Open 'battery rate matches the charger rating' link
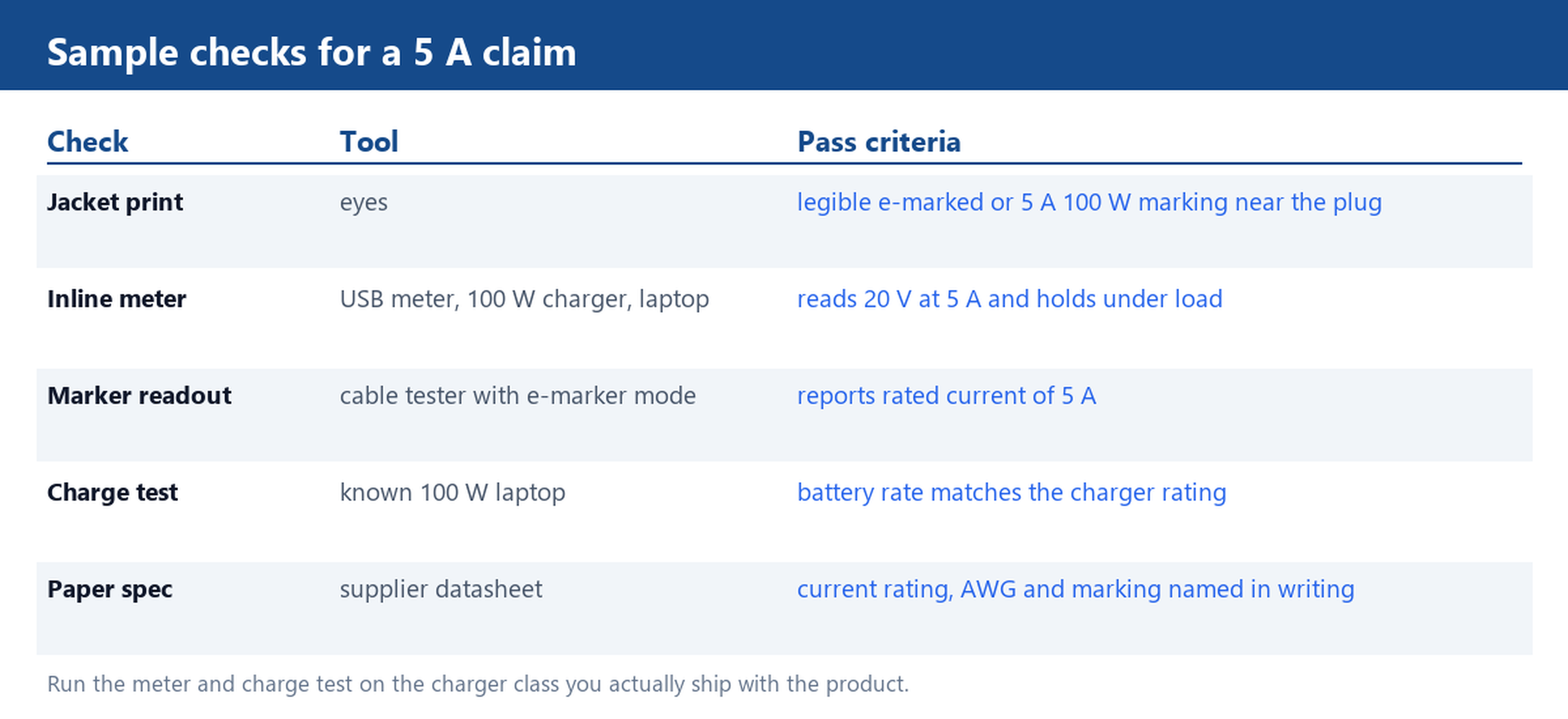The height and width of the screenshot is (719, 1568). [x=1011, y=493]
